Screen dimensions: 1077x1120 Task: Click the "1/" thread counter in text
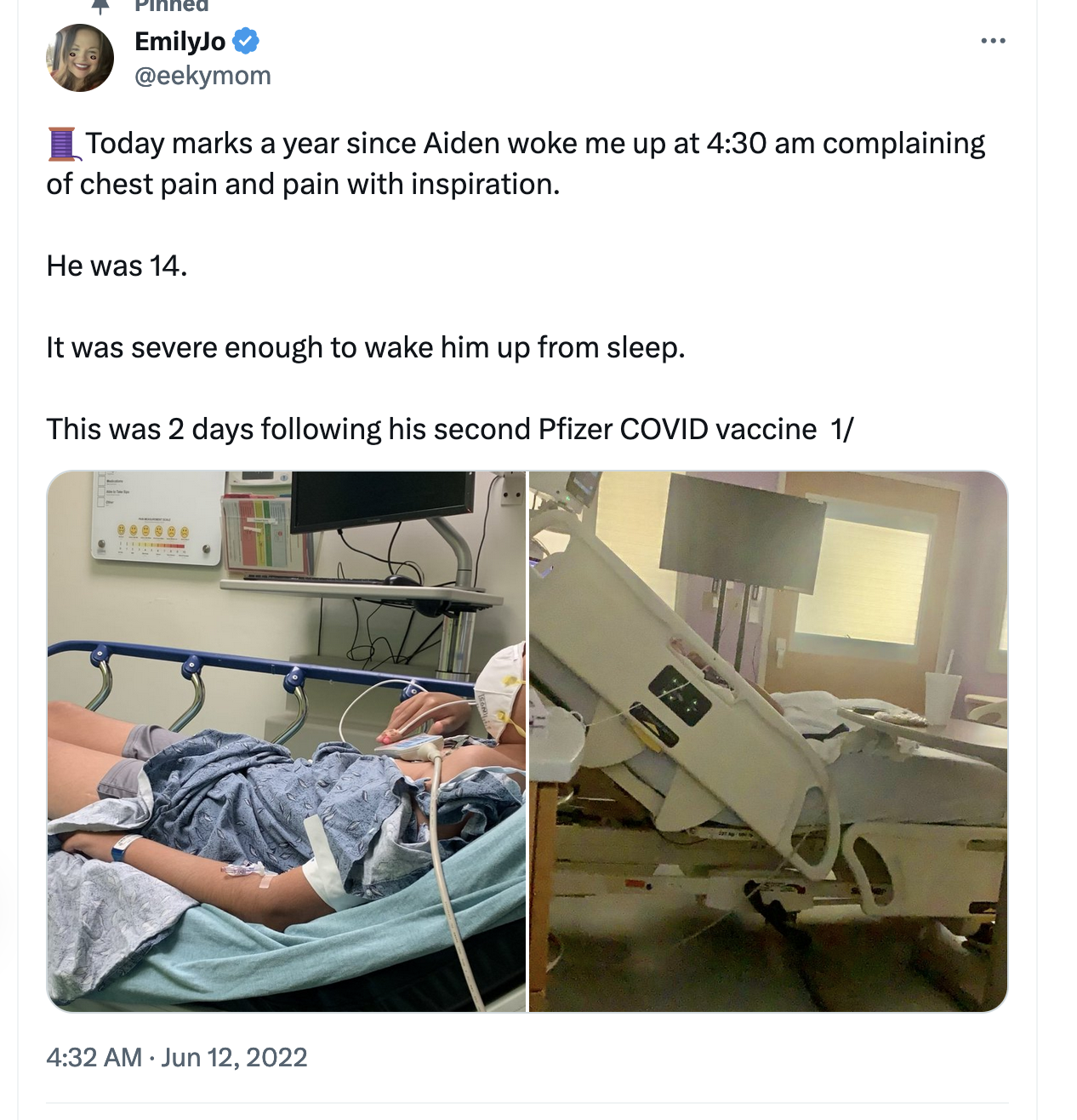click(x=842, y=429)
